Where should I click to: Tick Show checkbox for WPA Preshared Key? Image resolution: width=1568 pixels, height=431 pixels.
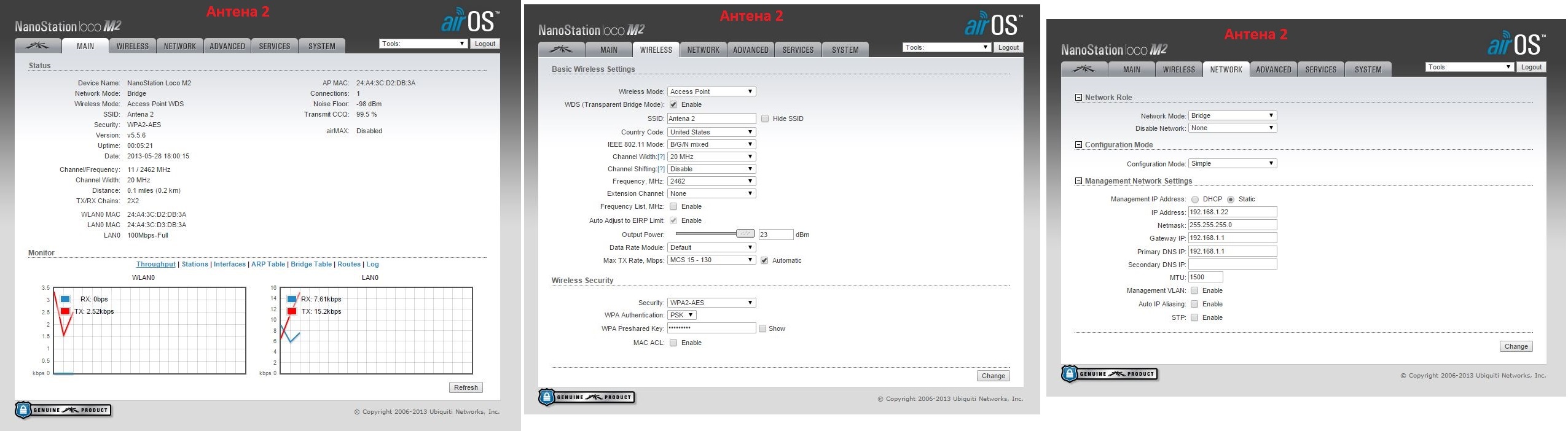[762, 329]
